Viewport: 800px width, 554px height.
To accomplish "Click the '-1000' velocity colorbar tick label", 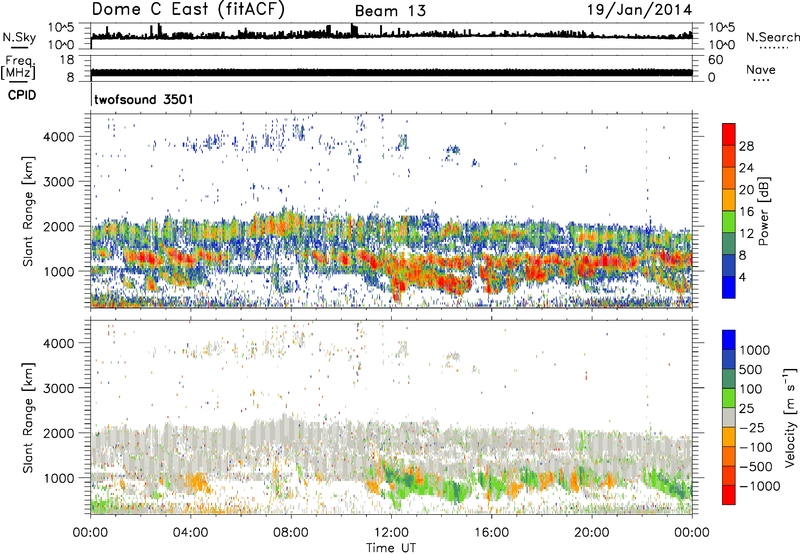I will [759, 486].
